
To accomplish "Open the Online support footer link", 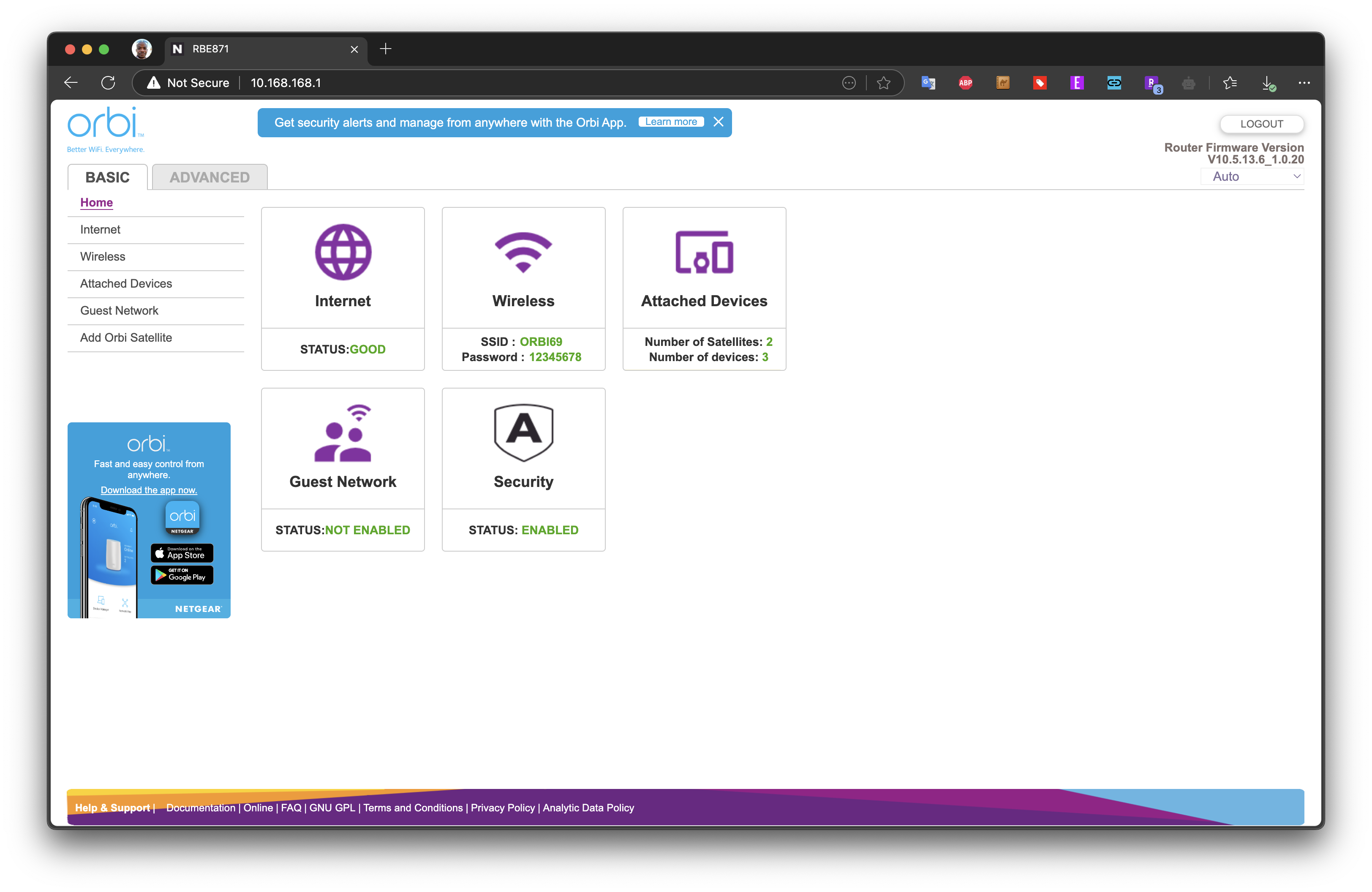I will (x=258, y=808).
